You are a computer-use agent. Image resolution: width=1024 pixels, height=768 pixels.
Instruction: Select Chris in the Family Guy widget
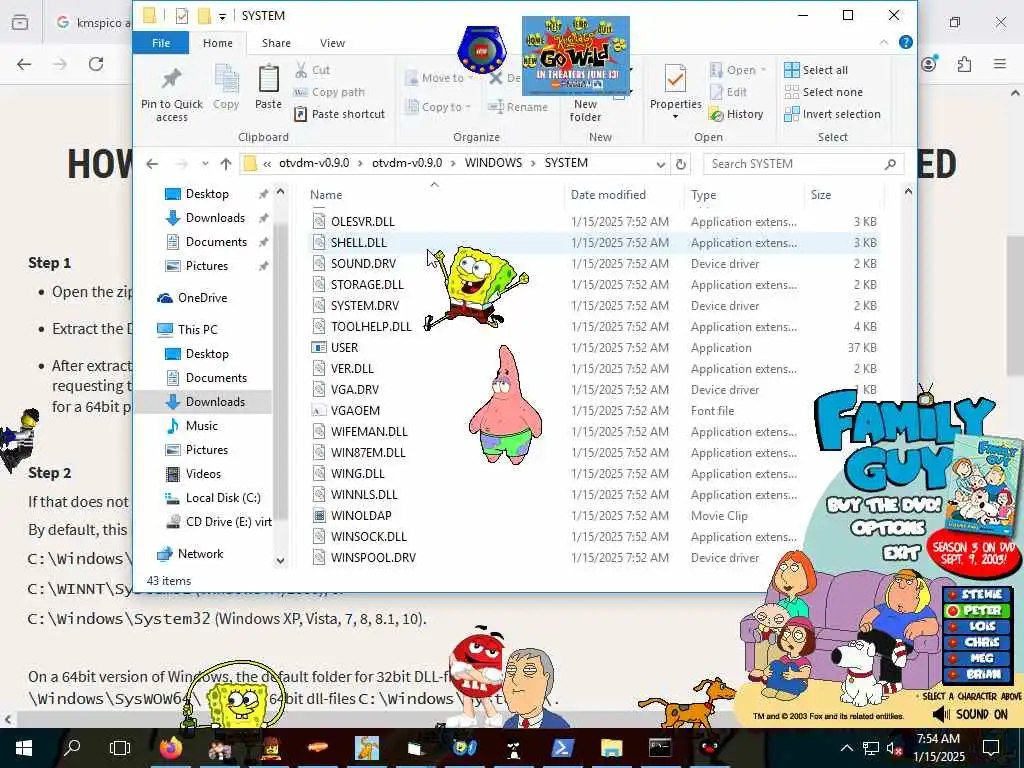[x=976, y=643]
